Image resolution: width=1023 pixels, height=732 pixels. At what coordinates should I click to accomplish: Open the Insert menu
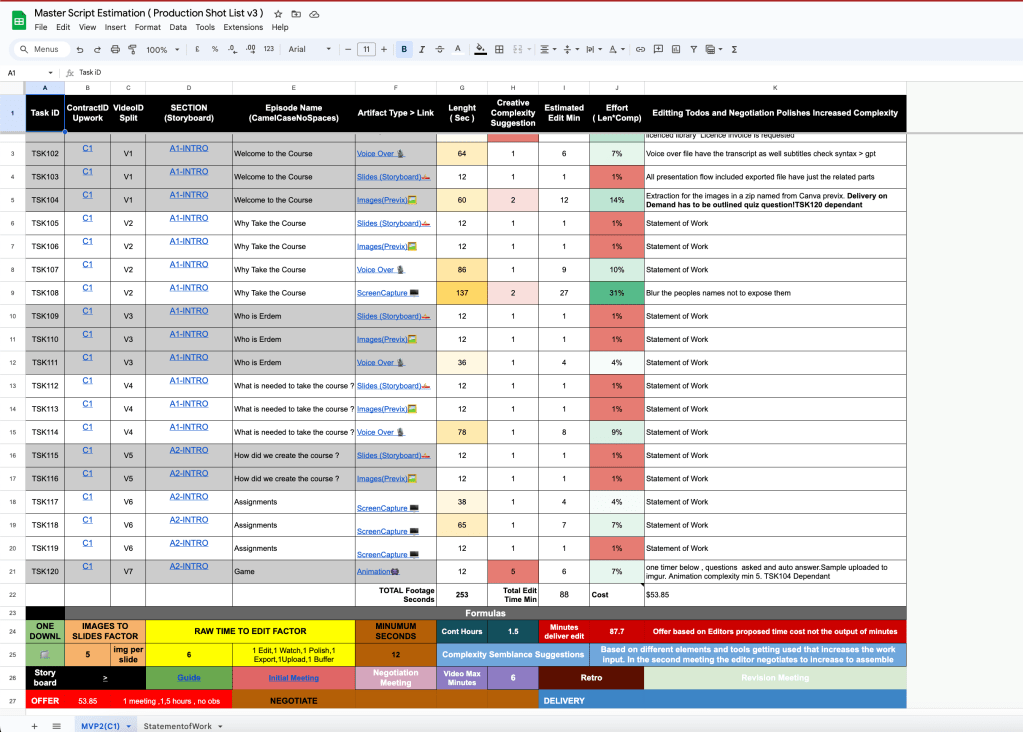tap(115, 27)
